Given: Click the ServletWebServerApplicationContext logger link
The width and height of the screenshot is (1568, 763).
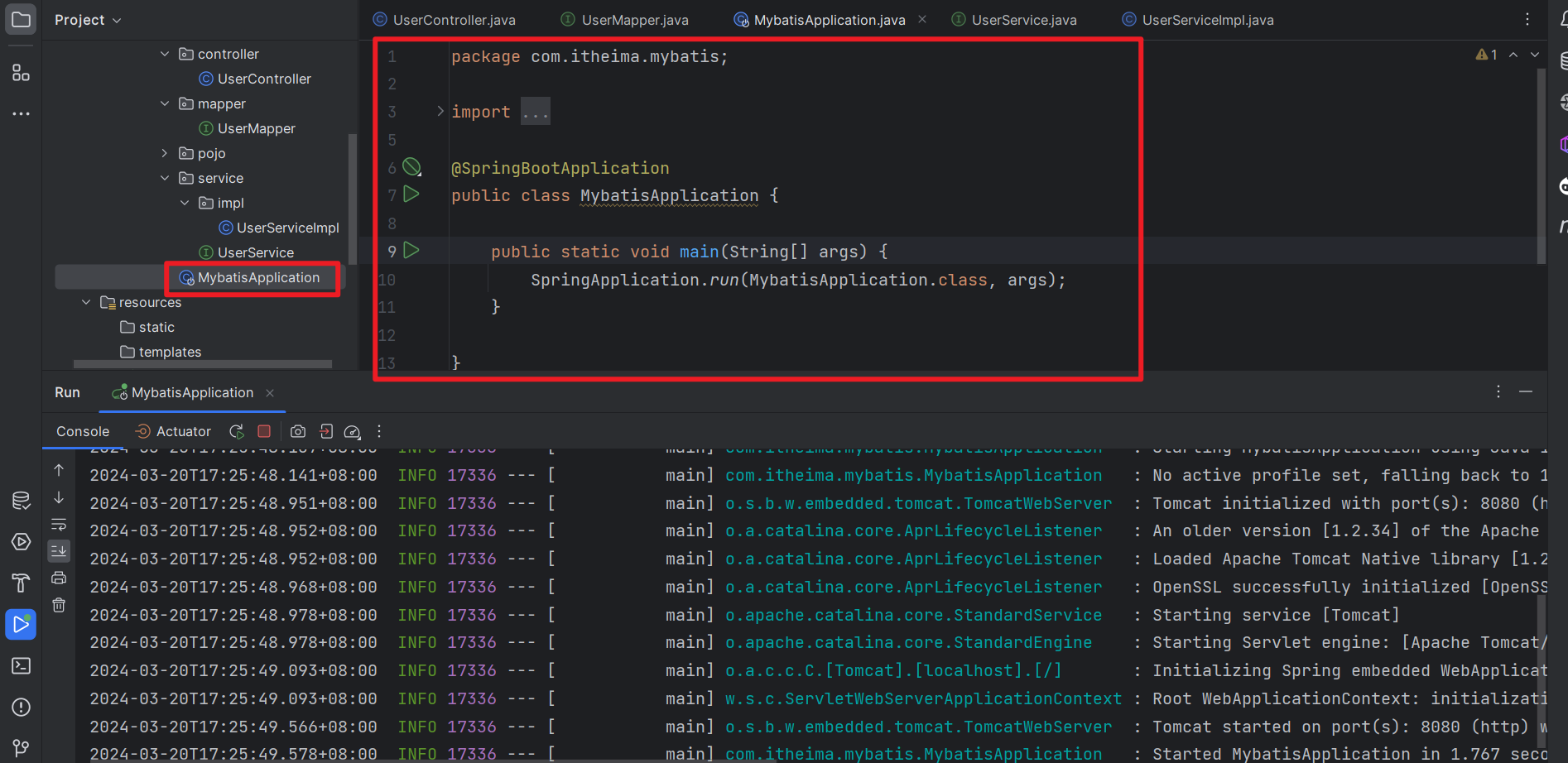Looking at the screenshot, I should [924, 698].
